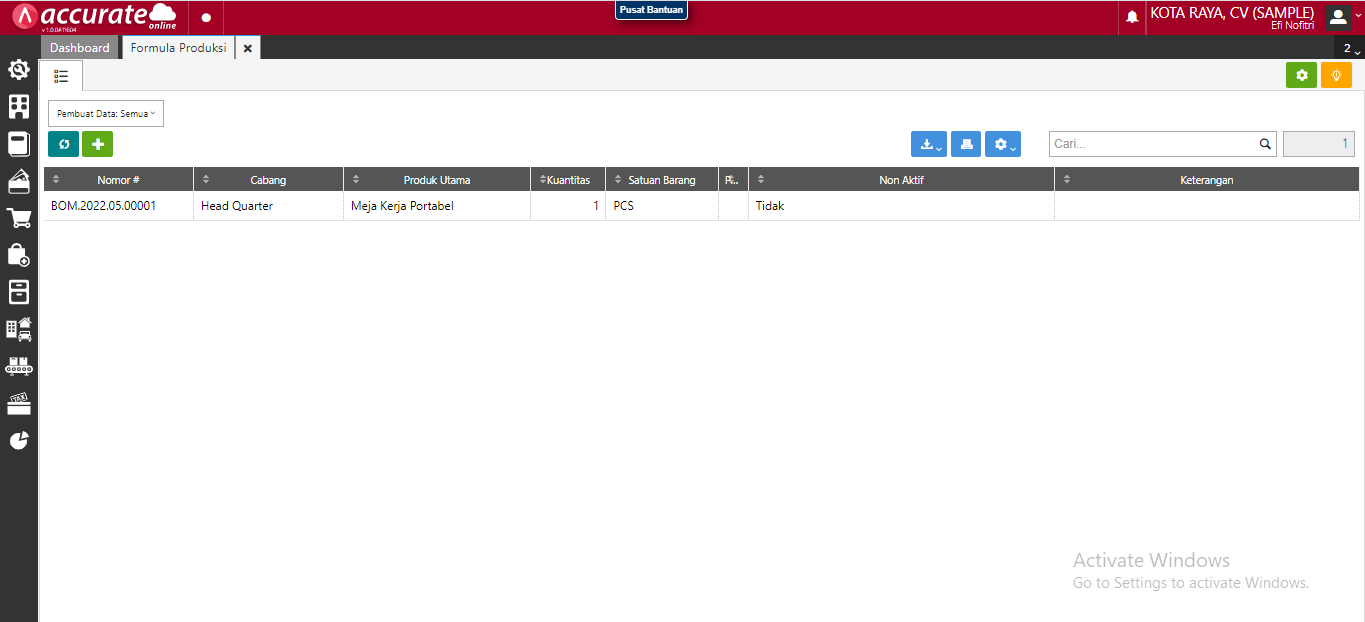Sort by the Nomor # column header
Image resolution: width=1365 pixels, height=622 pixels.
(x=118, y=180)
